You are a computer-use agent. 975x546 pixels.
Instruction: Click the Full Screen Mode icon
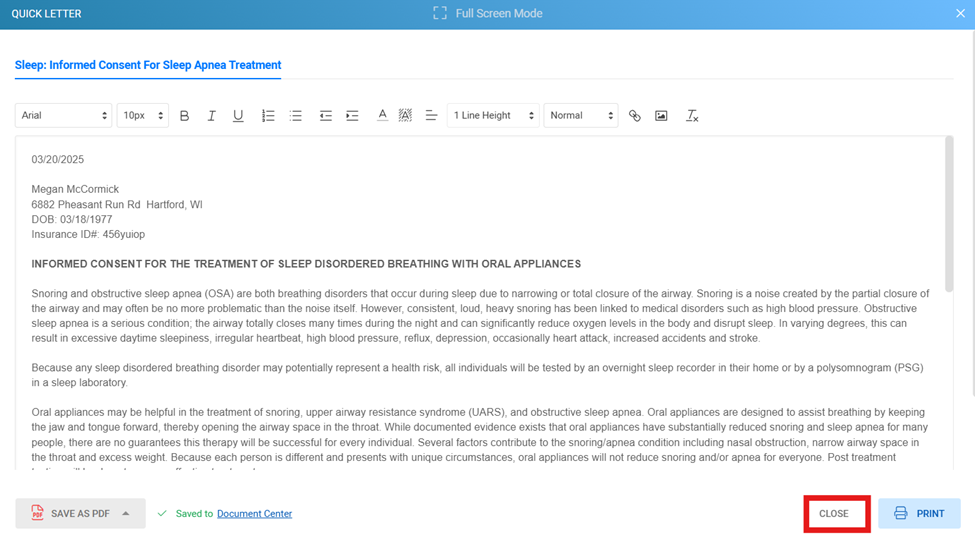click(x=440, y=13)
